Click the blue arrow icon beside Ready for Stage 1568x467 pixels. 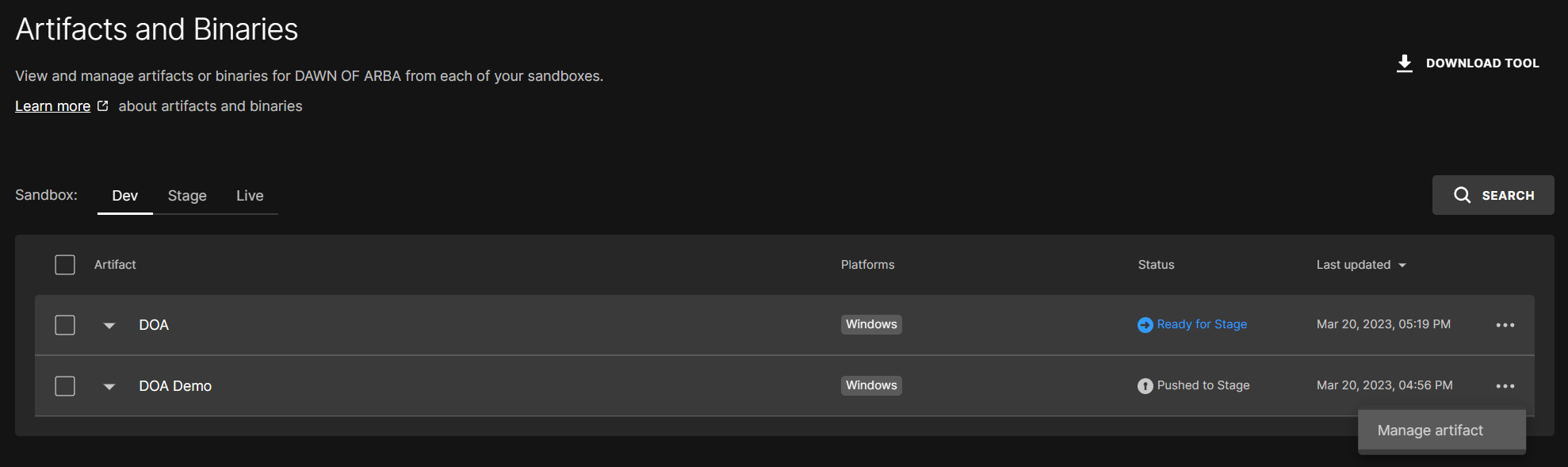point(1144,324)
